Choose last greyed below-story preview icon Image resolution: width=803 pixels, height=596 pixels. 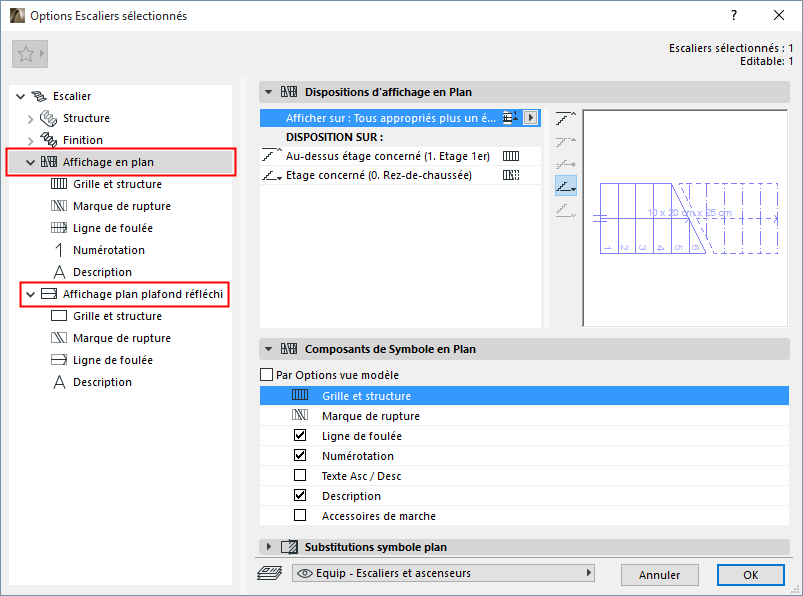566,209
